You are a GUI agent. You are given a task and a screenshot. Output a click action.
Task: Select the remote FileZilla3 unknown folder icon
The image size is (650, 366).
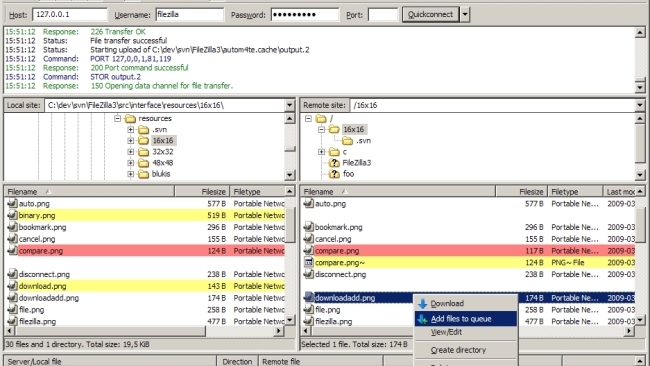[334, 163]
